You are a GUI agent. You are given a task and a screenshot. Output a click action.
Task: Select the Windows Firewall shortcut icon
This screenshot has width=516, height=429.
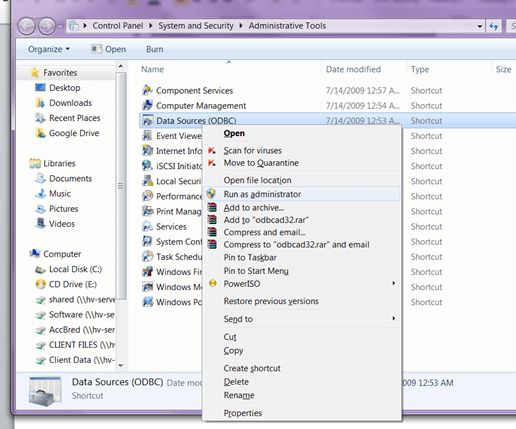click(147, 272)
